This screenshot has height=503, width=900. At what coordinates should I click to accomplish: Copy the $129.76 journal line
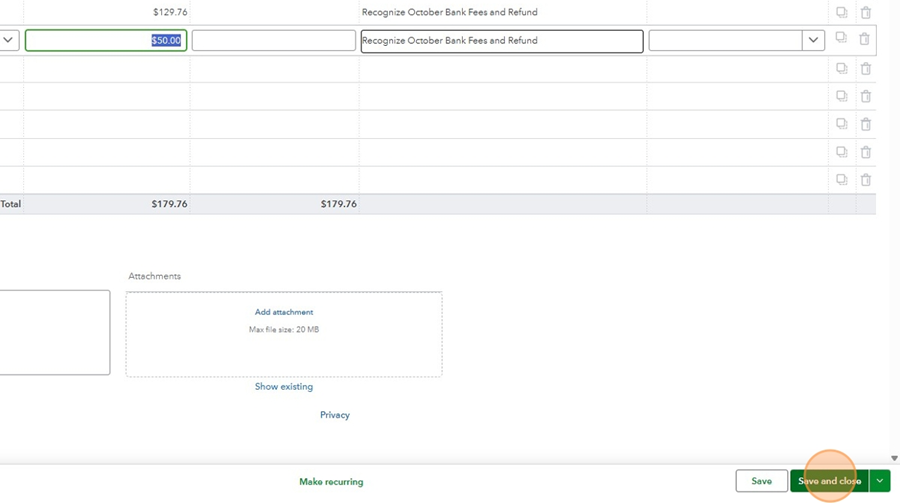pos(841,13)
